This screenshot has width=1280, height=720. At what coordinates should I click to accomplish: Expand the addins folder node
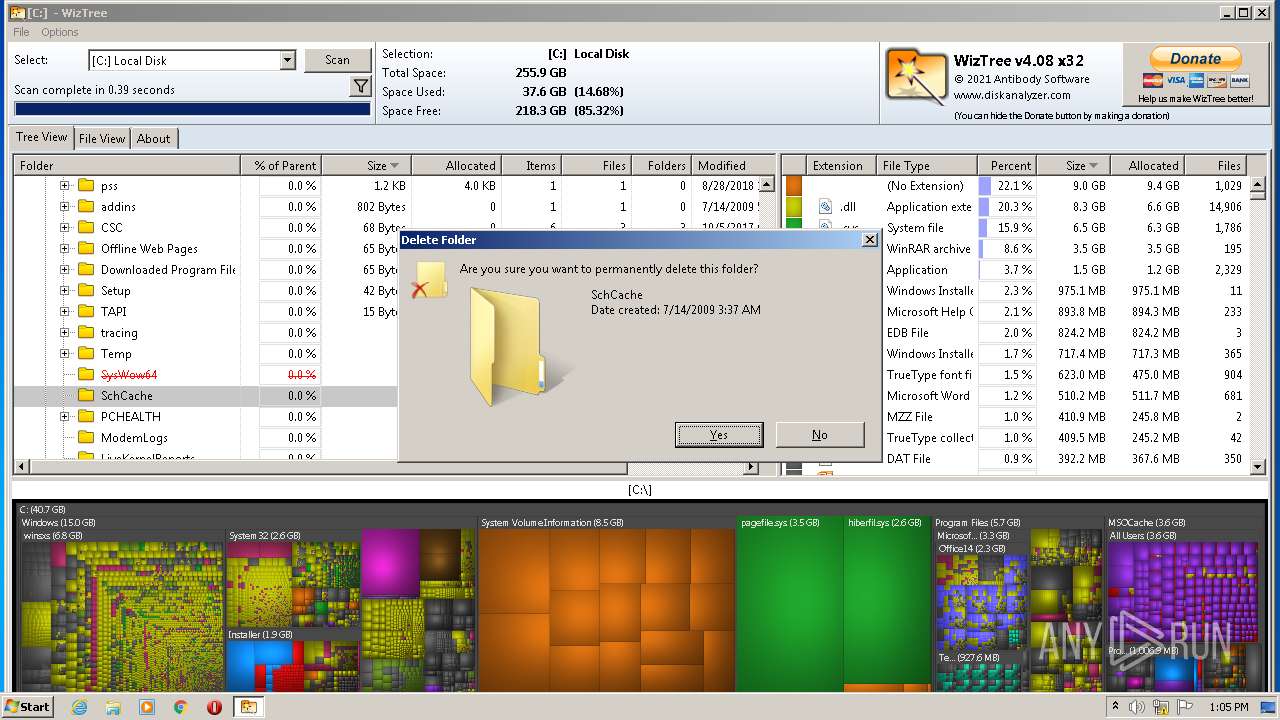65,207
